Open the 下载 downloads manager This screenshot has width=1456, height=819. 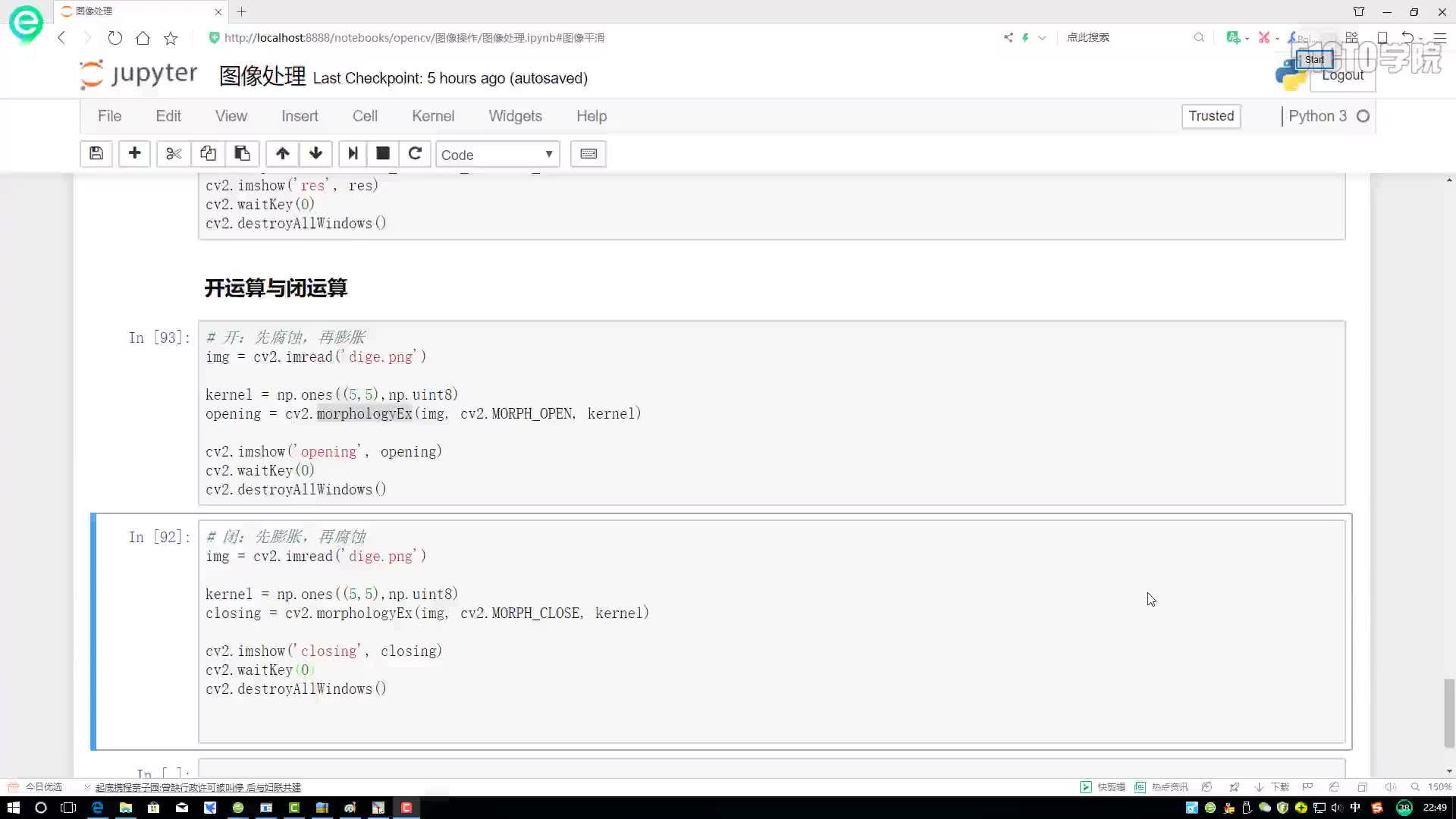pyautogui.click(x=1272, y=787)
